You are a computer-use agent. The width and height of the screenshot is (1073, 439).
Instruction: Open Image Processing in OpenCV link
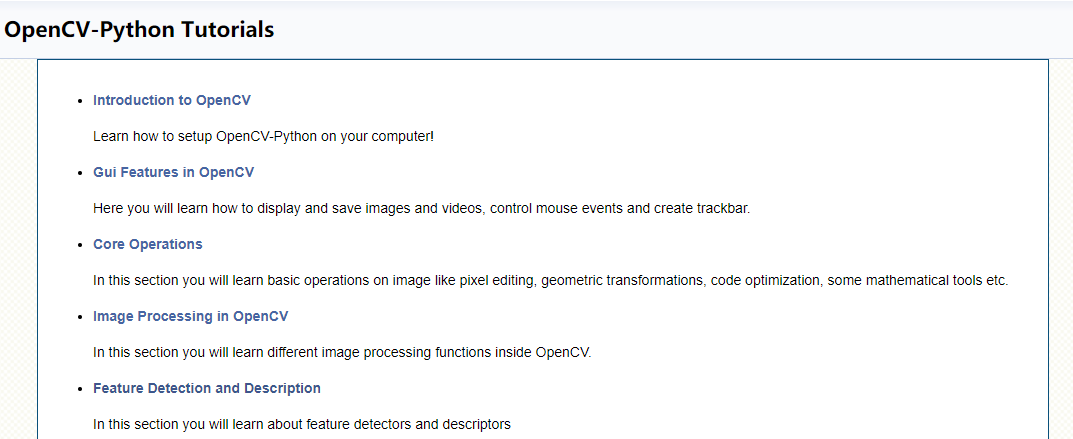pyautogui.click(x=190, y=316)
